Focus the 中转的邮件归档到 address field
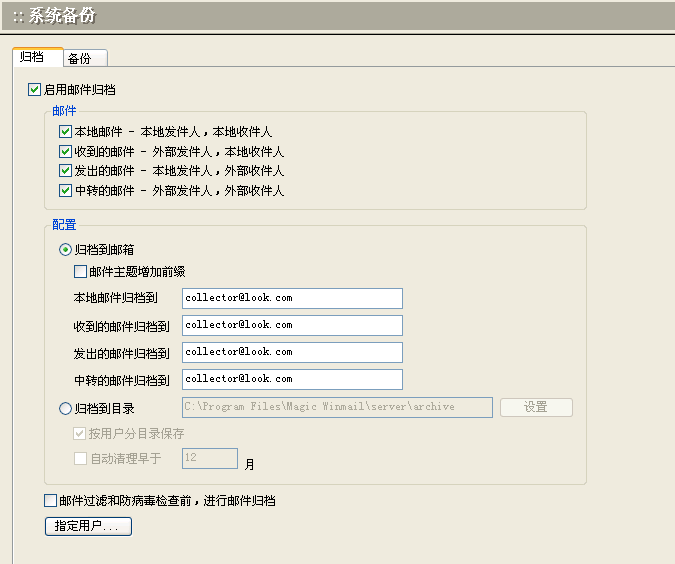Image resolution: width=675 pixels, height=564 pixels. coord(292,379)
